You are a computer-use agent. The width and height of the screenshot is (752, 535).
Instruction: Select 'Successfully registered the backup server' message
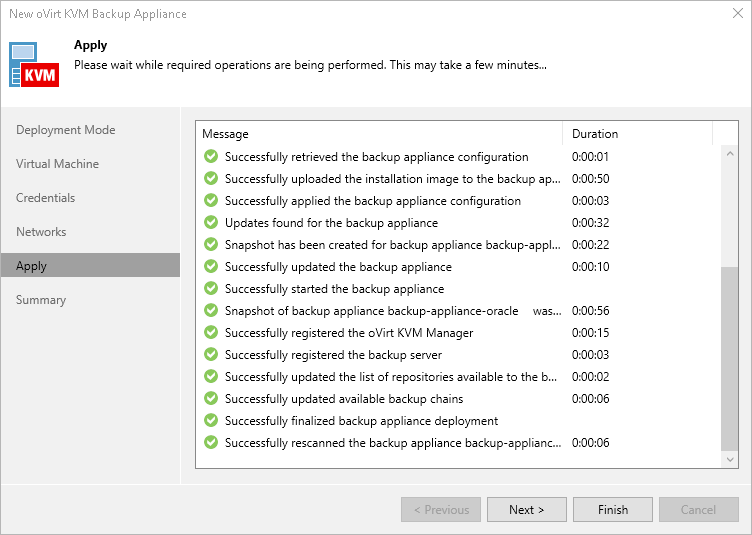pos(333,355)
